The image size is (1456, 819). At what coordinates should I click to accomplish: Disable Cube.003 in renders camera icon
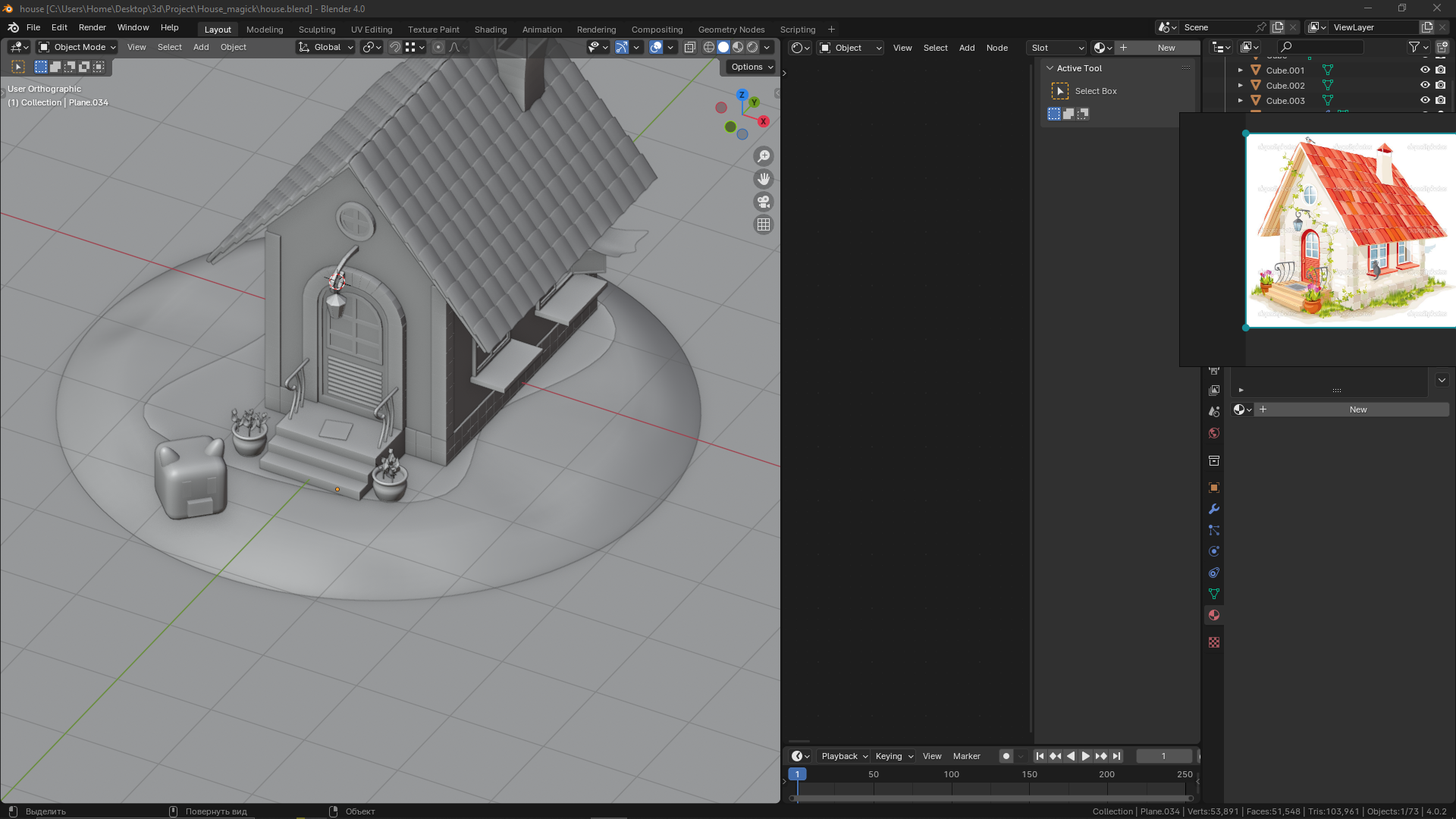point(1440,100)
